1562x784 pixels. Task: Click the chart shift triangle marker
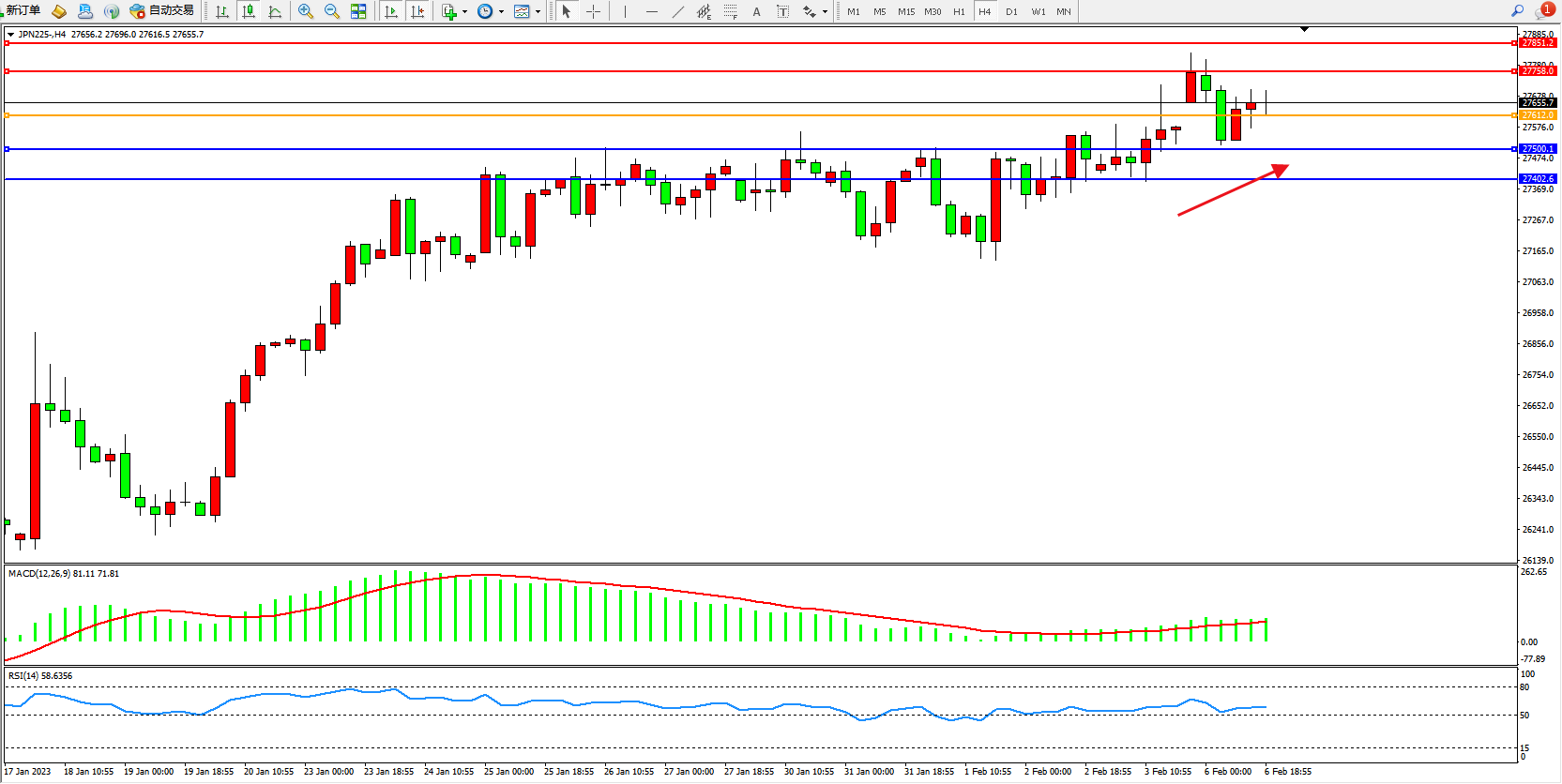click(1304, 30)
